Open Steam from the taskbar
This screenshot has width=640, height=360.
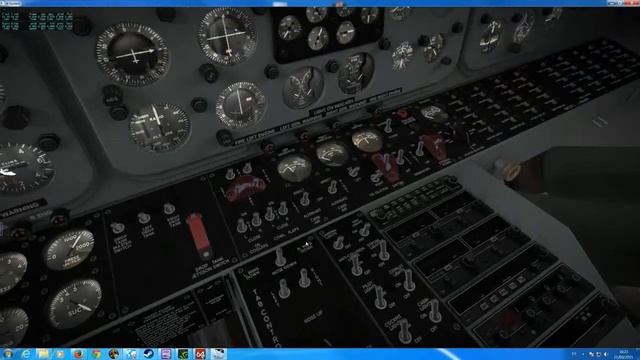(x=149, y=354)
